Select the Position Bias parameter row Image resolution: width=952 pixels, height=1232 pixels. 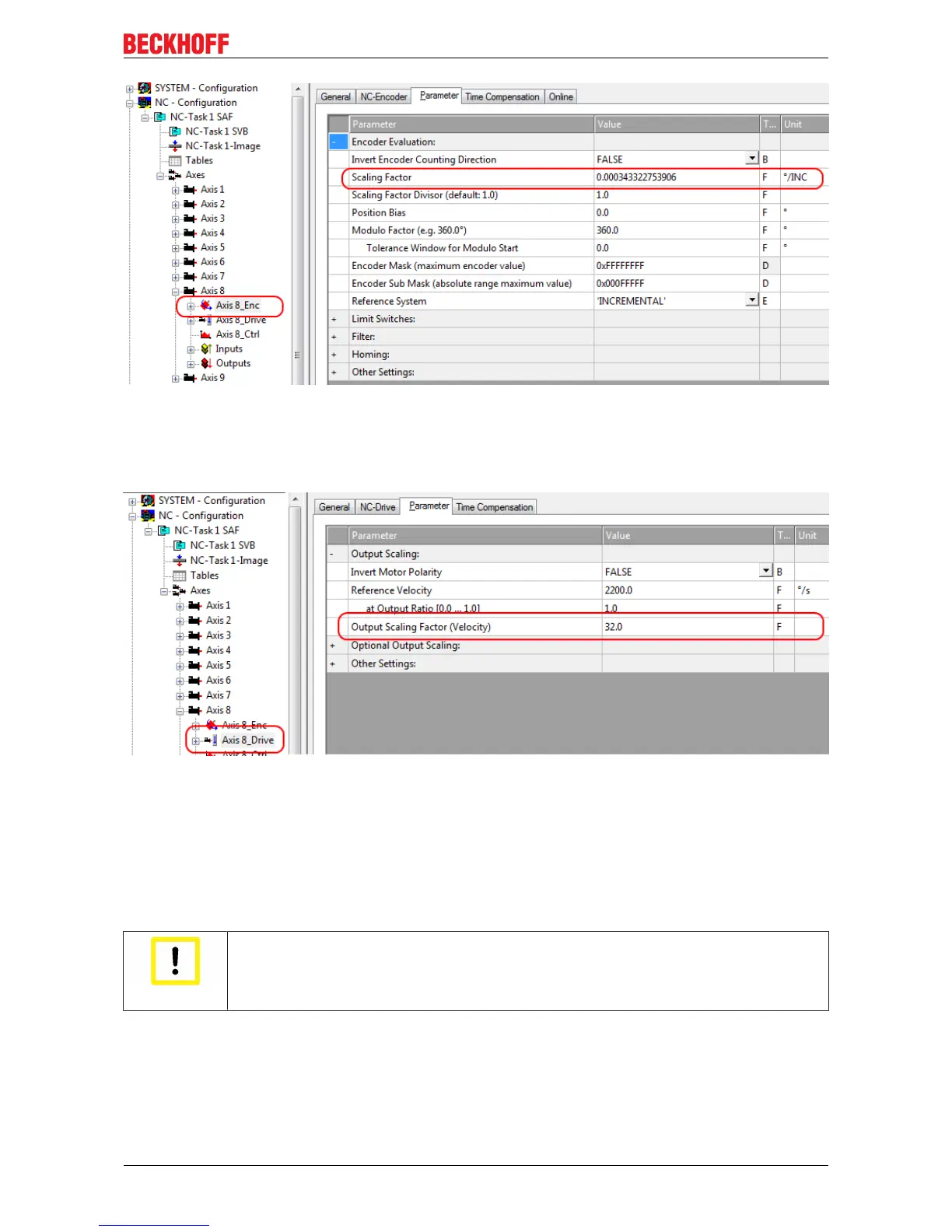[x=578, y=212]
